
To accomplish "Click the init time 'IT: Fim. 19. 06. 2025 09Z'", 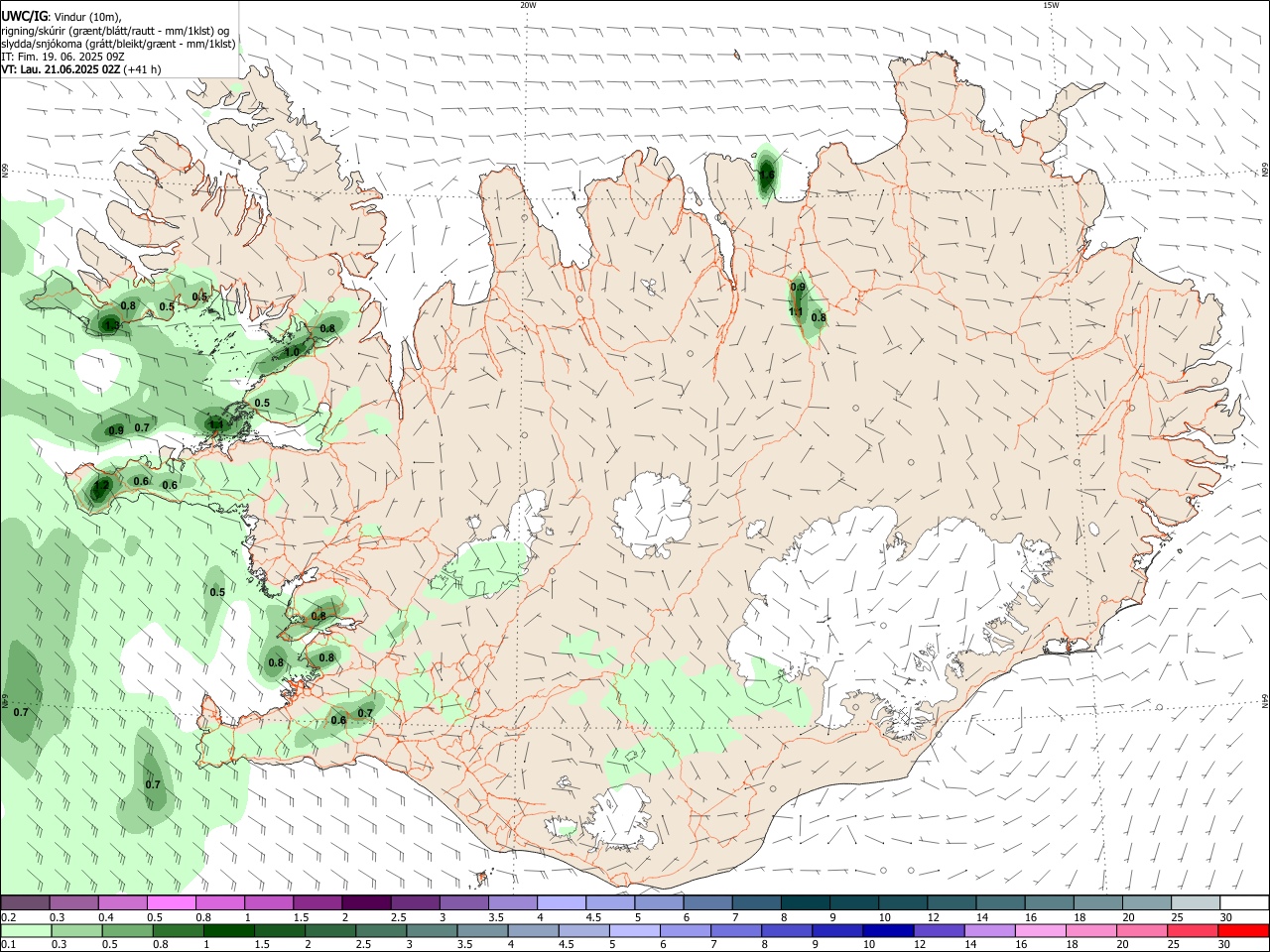I will click(63, 57).
